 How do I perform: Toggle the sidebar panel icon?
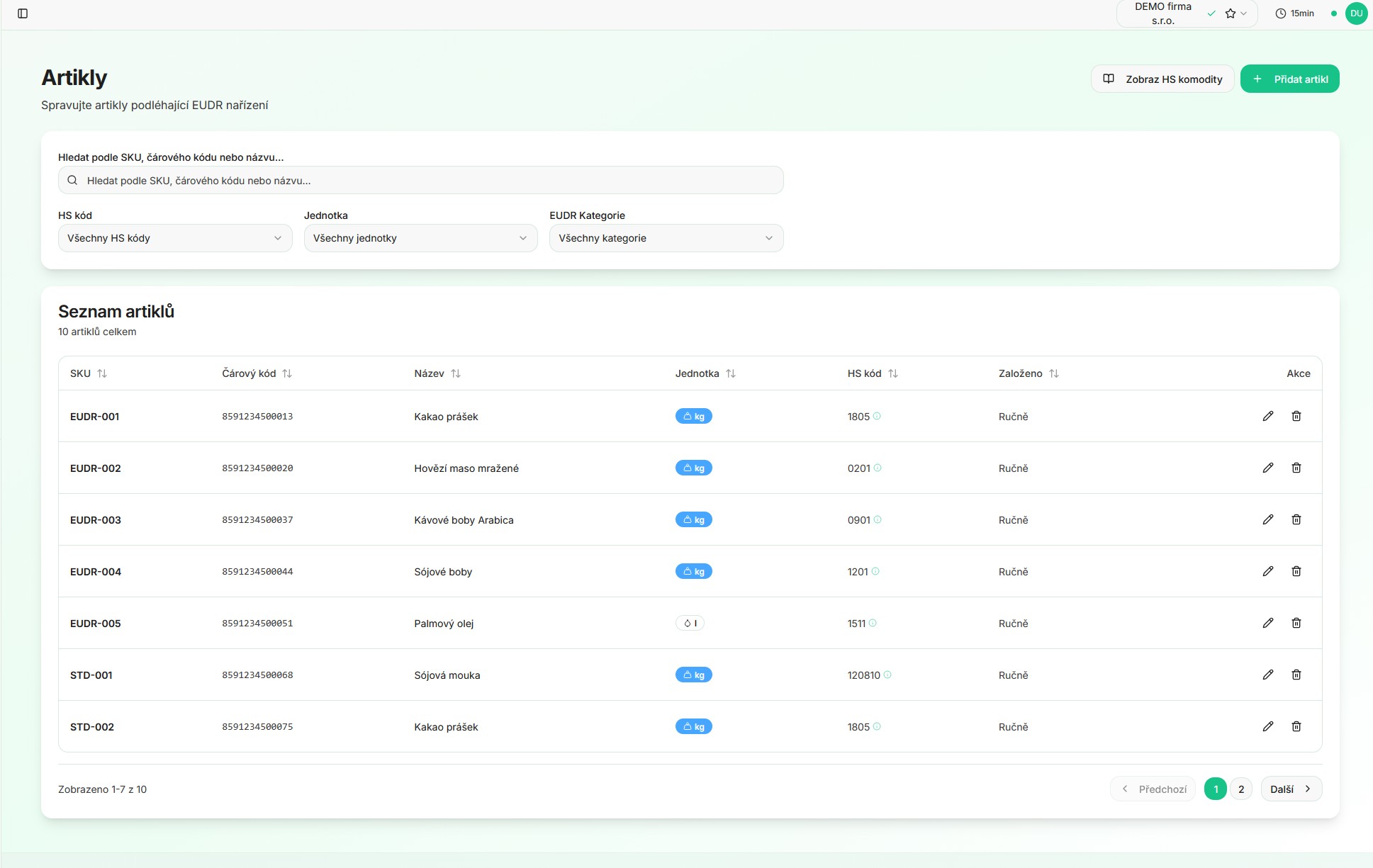point(23,13)
